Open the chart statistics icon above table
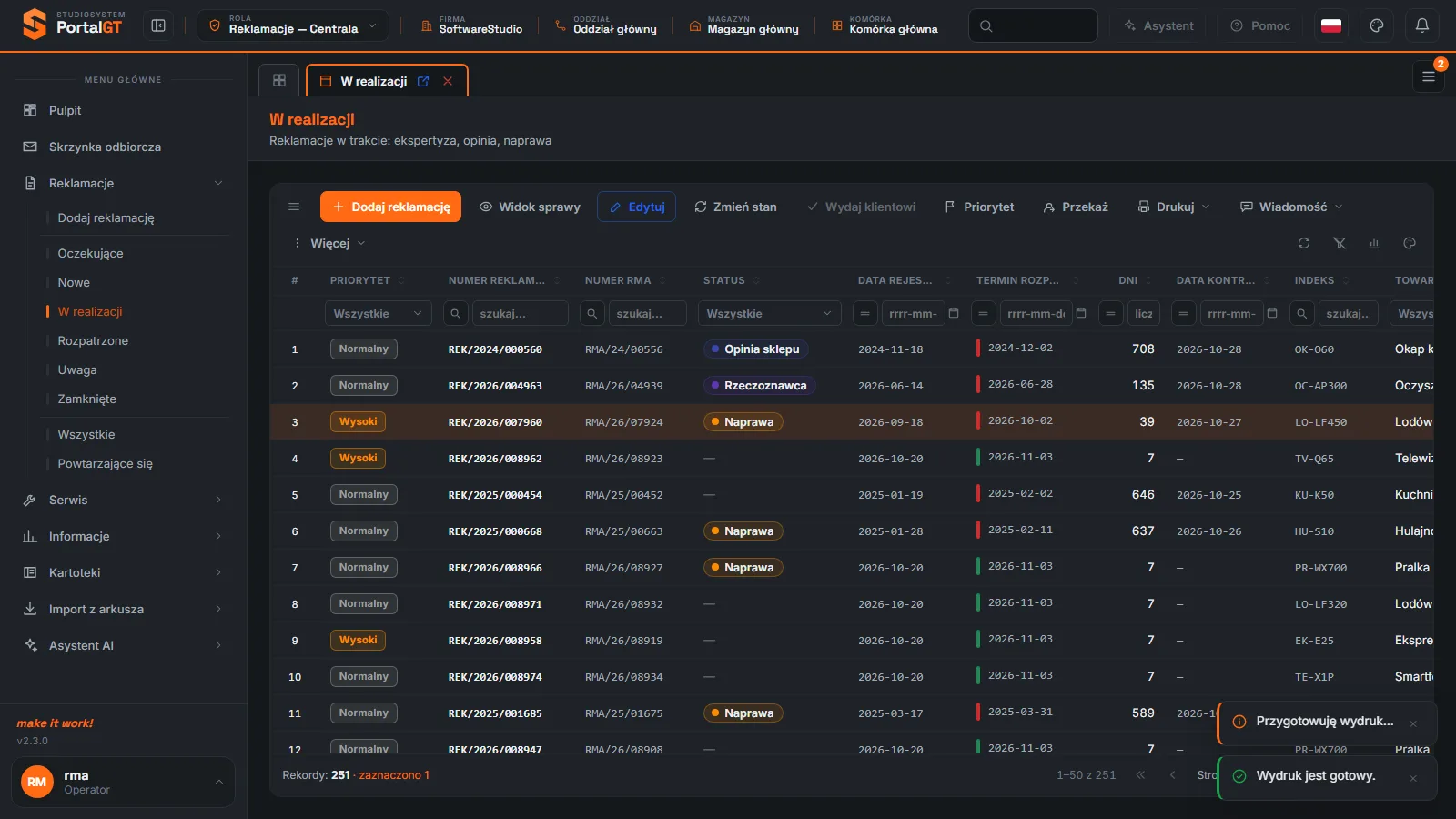Image resolution: width=1456 pixels, height=819 pixels. [x=1374, y=243]
